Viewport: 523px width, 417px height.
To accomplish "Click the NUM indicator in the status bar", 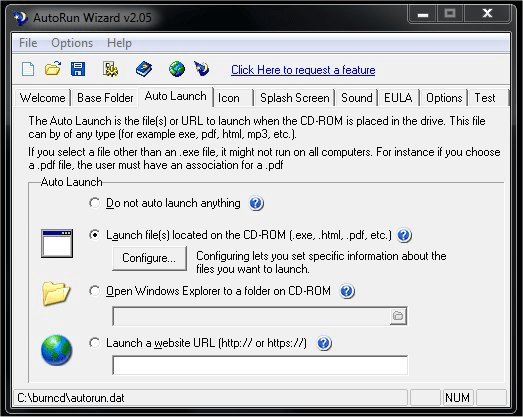I will tap(457, 398).
